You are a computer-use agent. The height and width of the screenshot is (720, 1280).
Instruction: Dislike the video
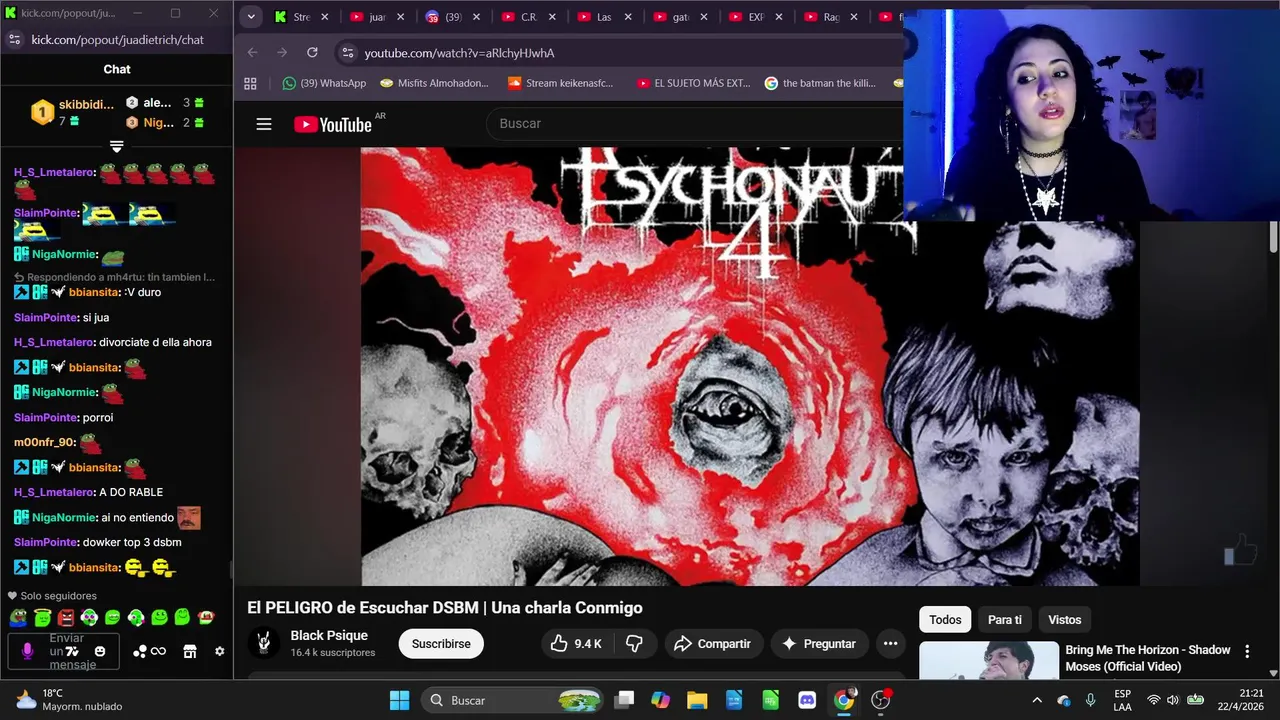click(634, 644)
